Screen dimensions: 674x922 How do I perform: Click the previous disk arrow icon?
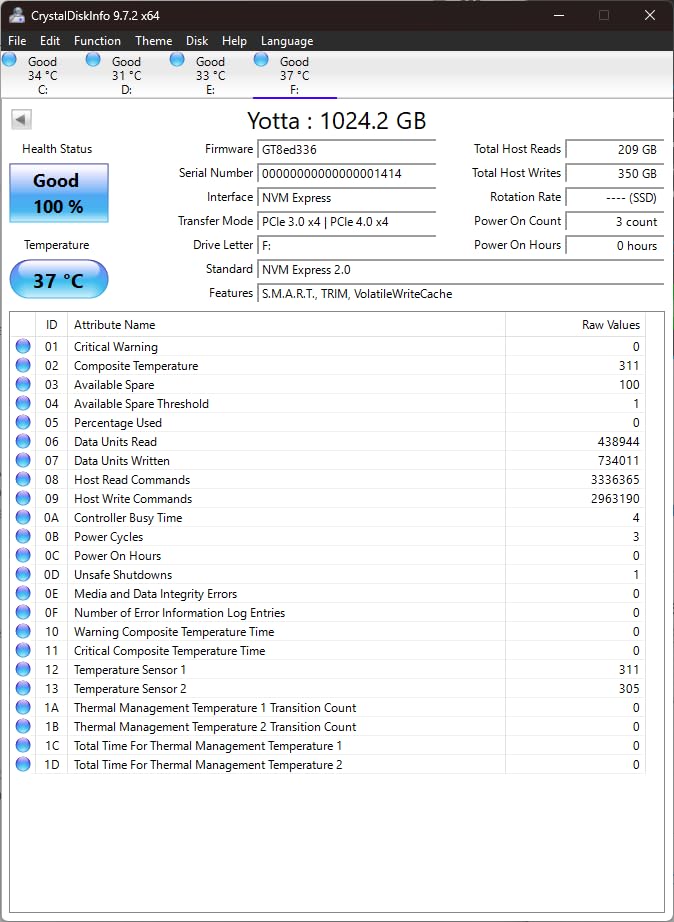pos(21,120)
